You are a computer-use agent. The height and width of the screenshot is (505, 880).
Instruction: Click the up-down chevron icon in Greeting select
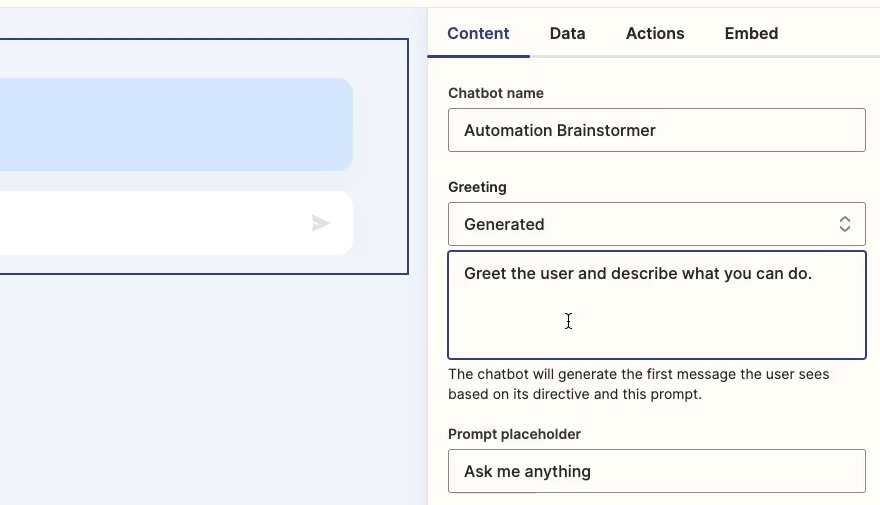pos(845,224)
